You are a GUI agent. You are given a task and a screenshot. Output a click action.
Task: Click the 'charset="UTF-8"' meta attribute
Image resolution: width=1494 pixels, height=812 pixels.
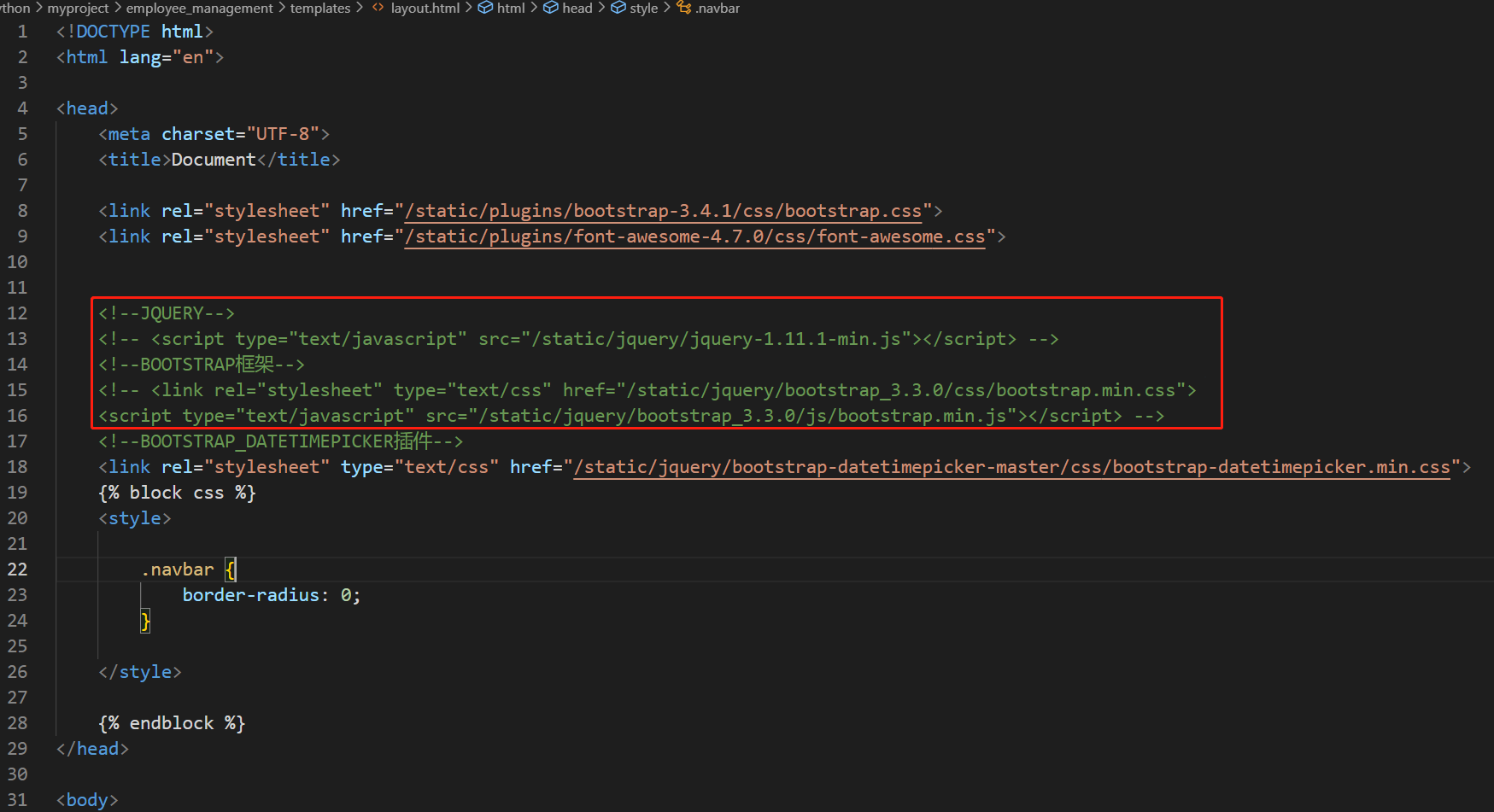[x=240, y=134]
